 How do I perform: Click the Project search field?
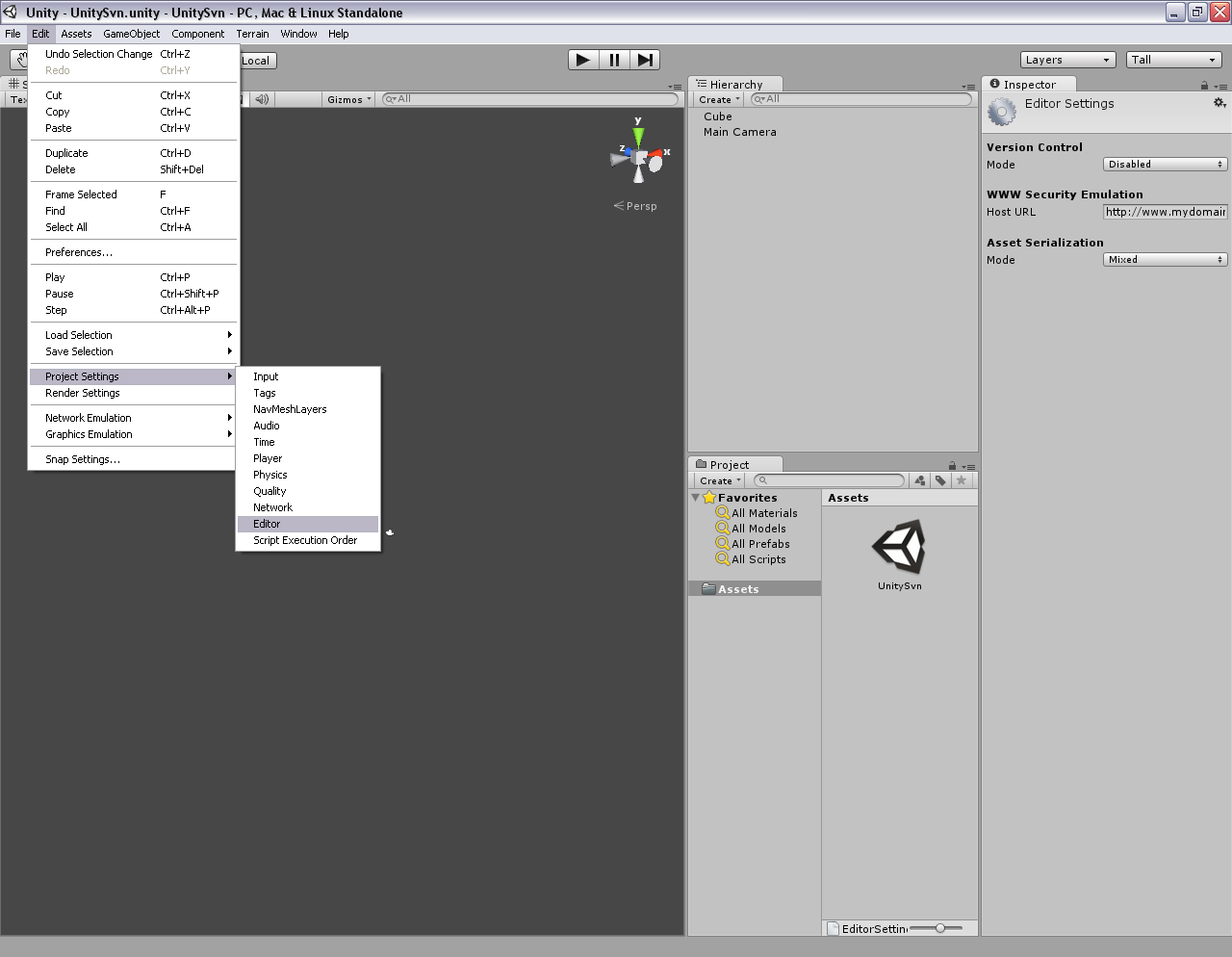(x=829, y=480)
